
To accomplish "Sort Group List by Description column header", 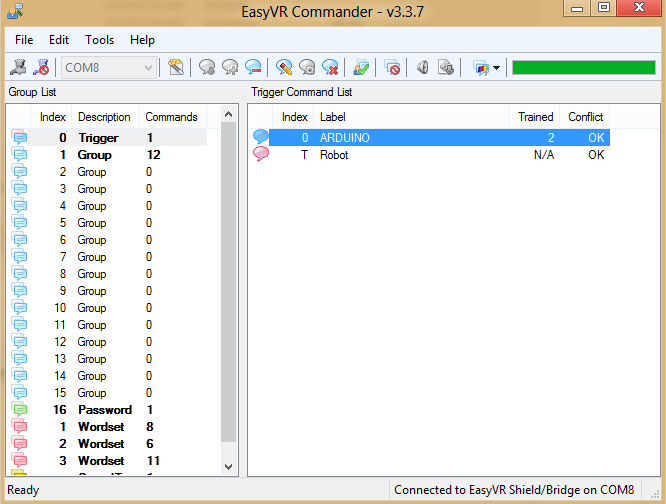I will point(105,117).
